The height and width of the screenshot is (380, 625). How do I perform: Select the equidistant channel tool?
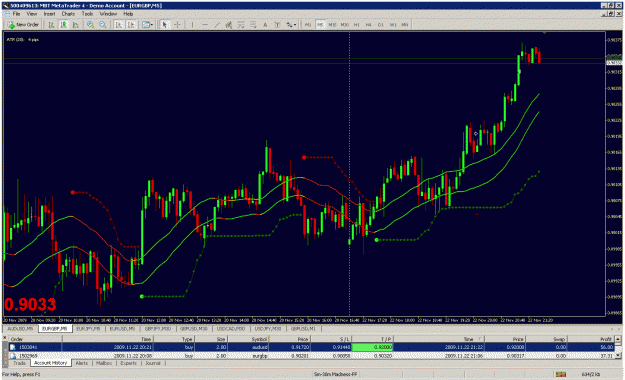point(228,25)
